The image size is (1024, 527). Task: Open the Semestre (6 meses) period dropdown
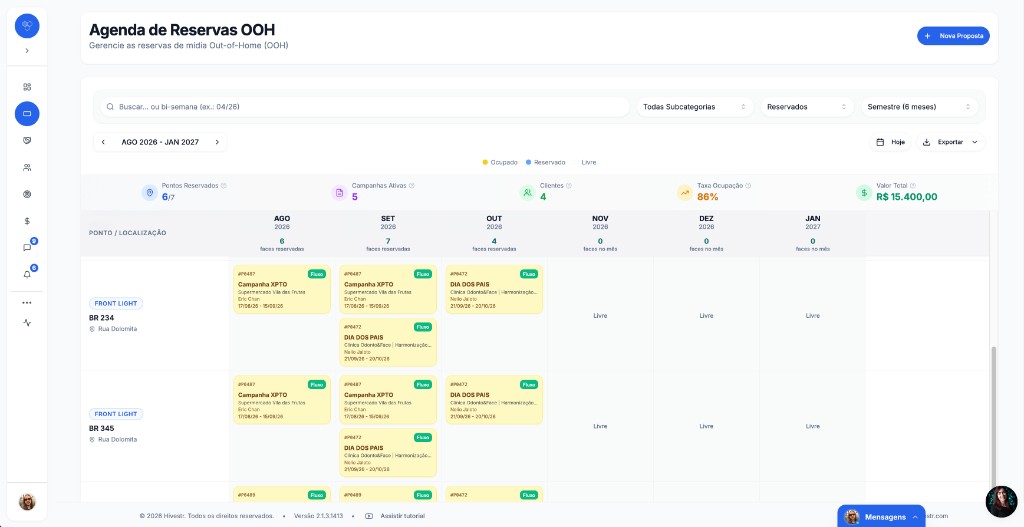(x=919, y=106)
